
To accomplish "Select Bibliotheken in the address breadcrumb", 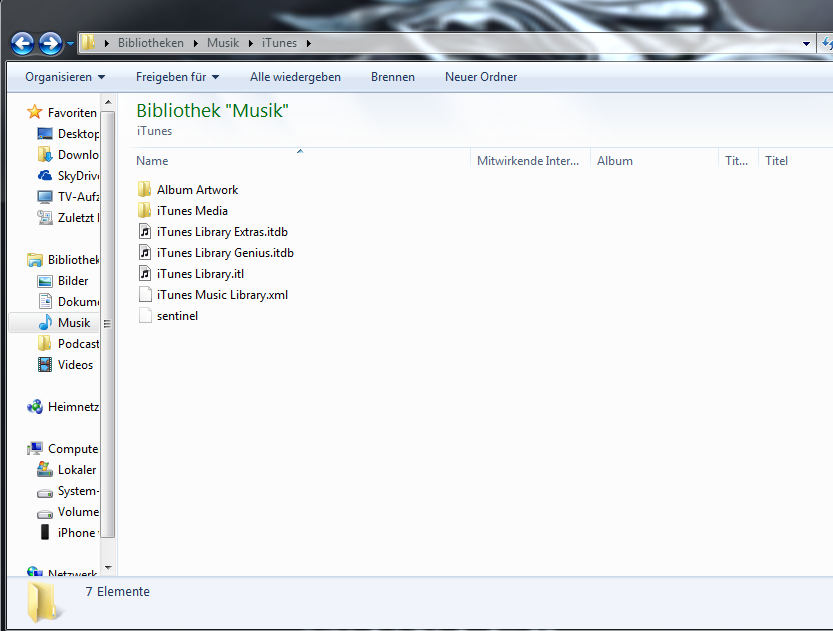I will pos(151,43).
